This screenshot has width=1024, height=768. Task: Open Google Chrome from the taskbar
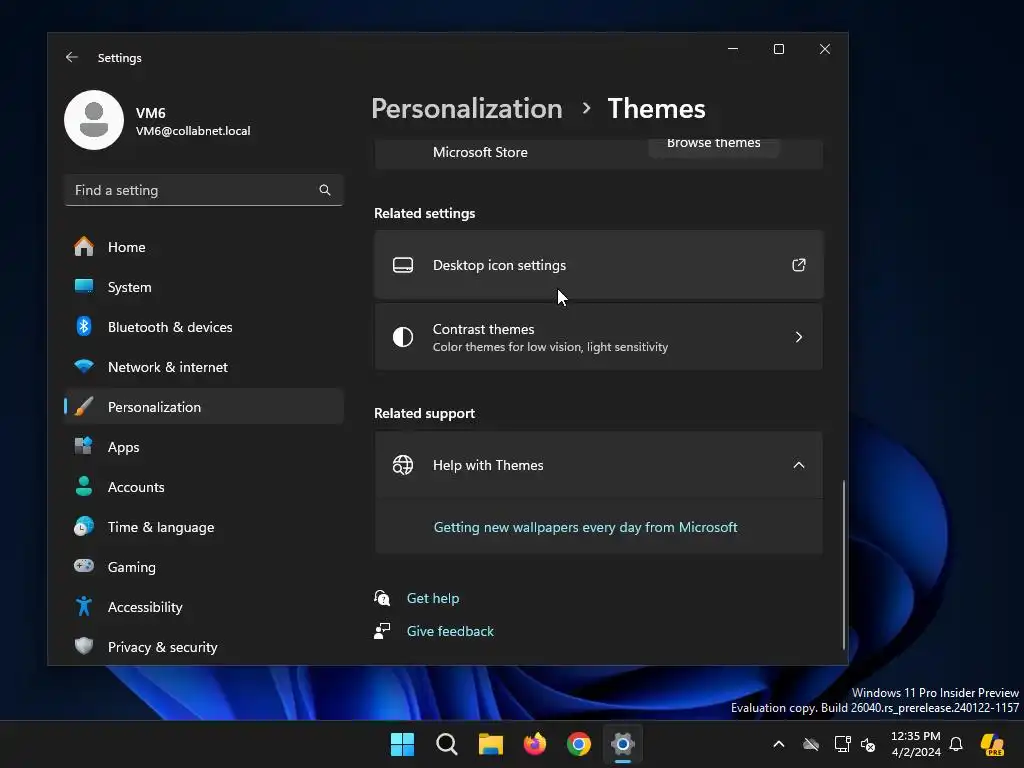pos(579,744)
